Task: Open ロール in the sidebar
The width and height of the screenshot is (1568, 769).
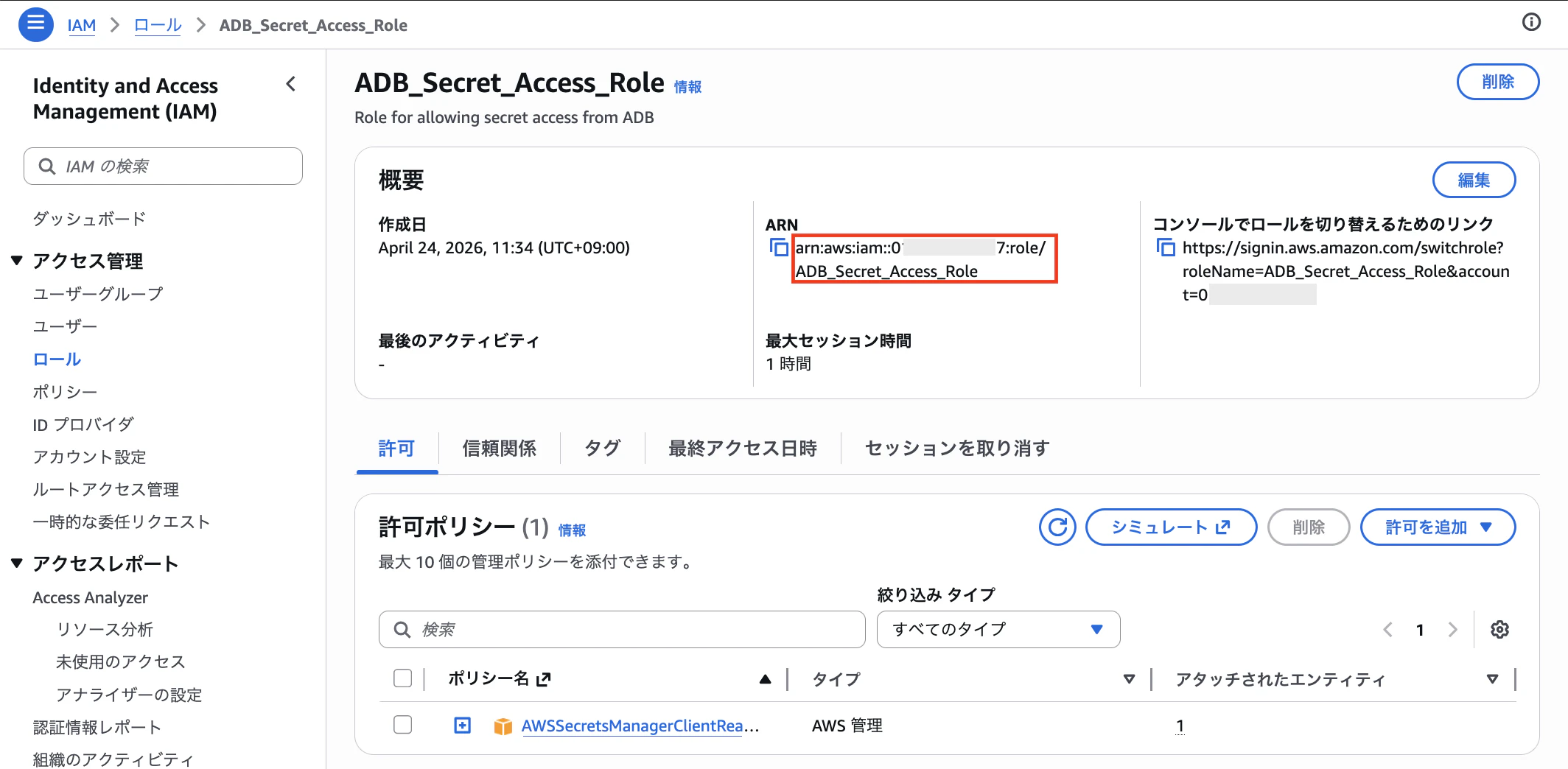Action: 57,359
